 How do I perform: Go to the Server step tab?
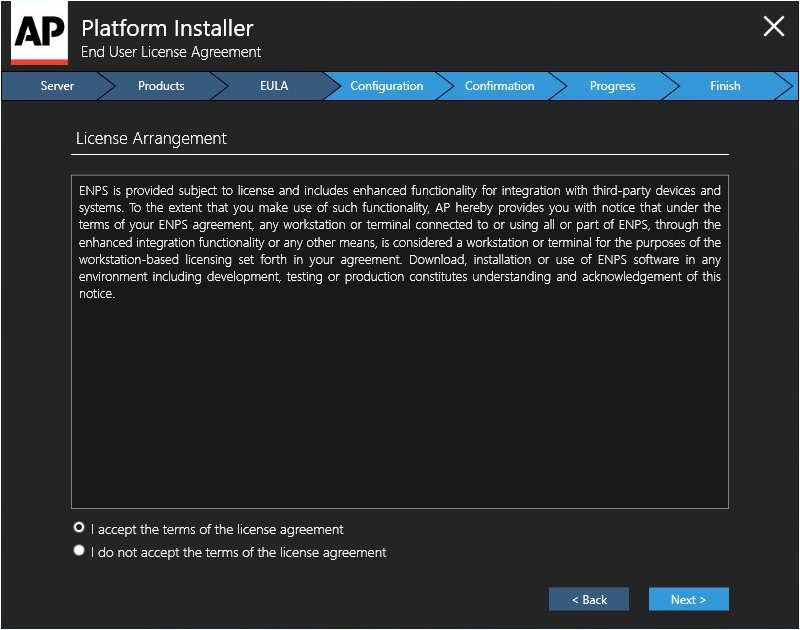coord(57,86)
